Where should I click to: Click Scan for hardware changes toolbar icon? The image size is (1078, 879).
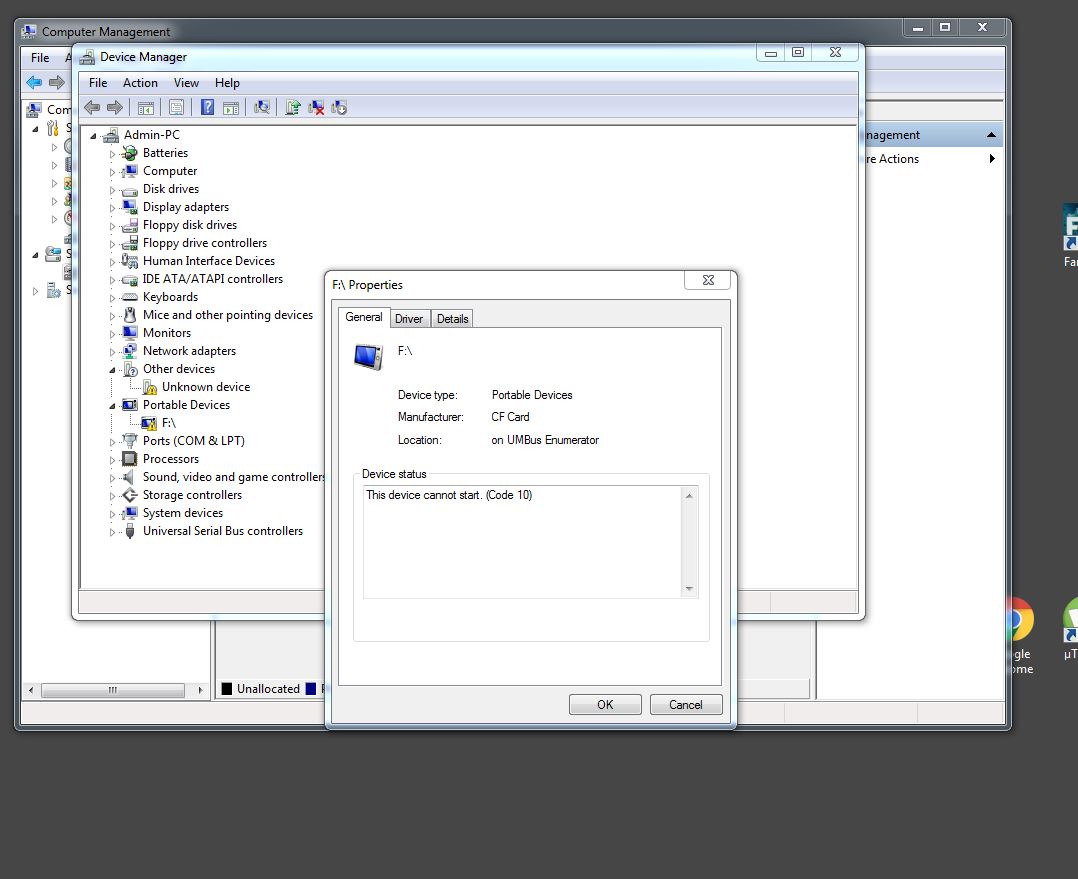click(262, 107)
